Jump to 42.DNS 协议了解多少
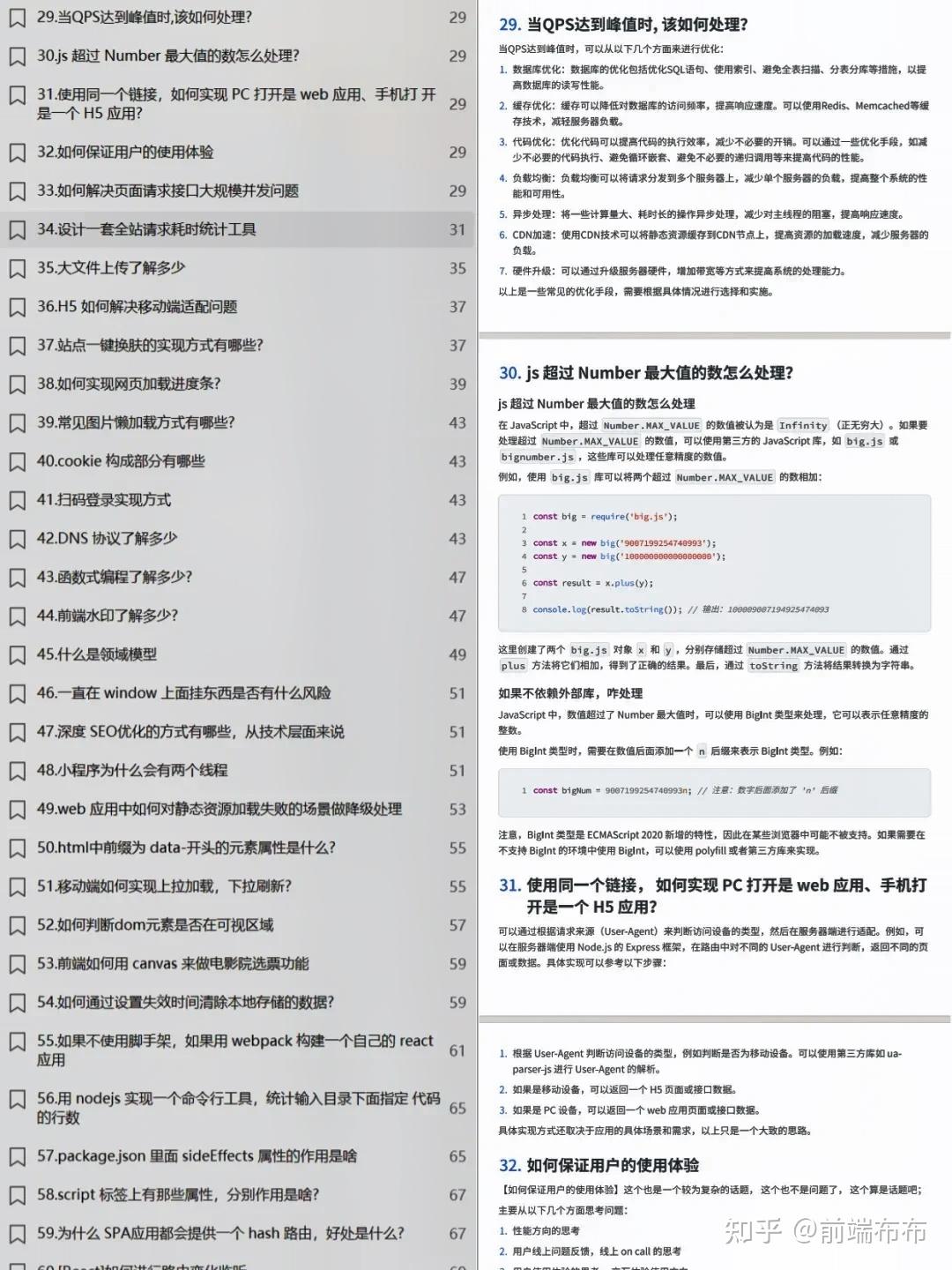952x1270 pixels. click(237, 538)
